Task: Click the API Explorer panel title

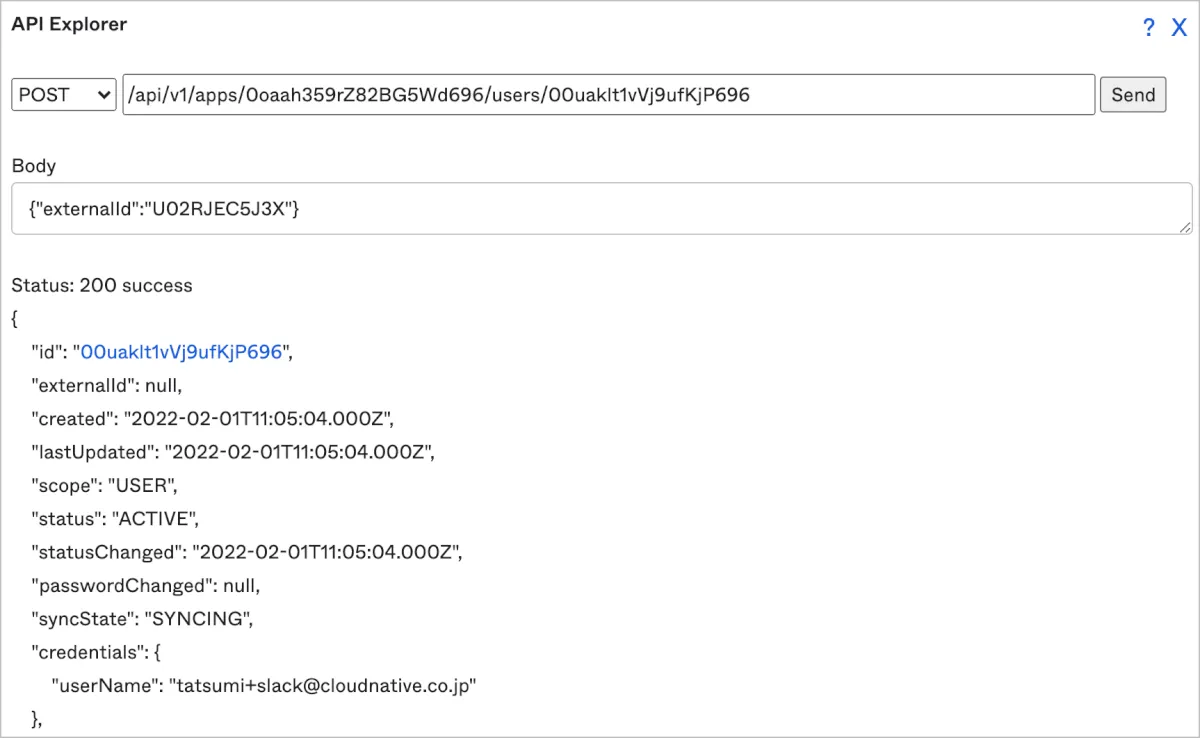Action: [69, 24]
